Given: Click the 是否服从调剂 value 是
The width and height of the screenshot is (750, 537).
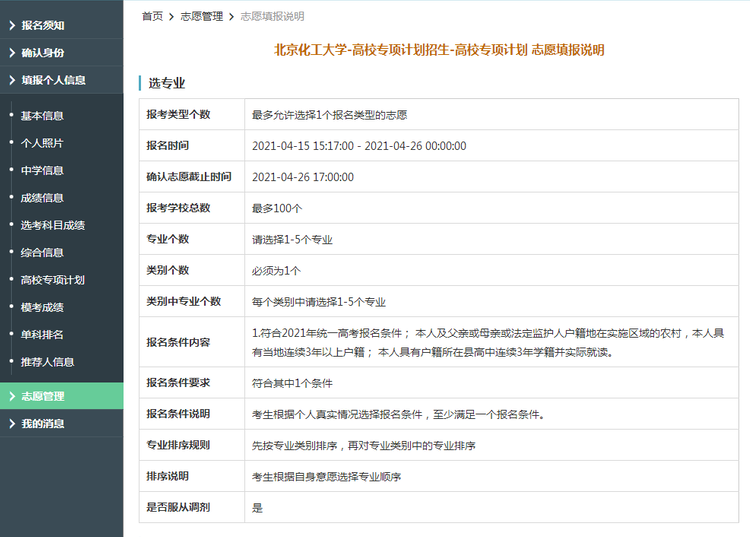Looking at the screenshot, I should (x=257, y=508).
